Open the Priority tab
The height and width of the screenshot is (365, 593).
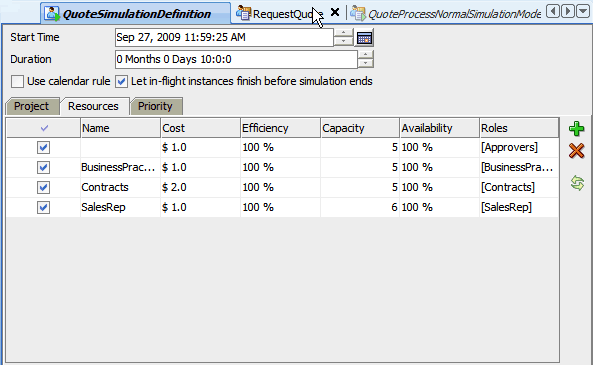tap(155, 106)
